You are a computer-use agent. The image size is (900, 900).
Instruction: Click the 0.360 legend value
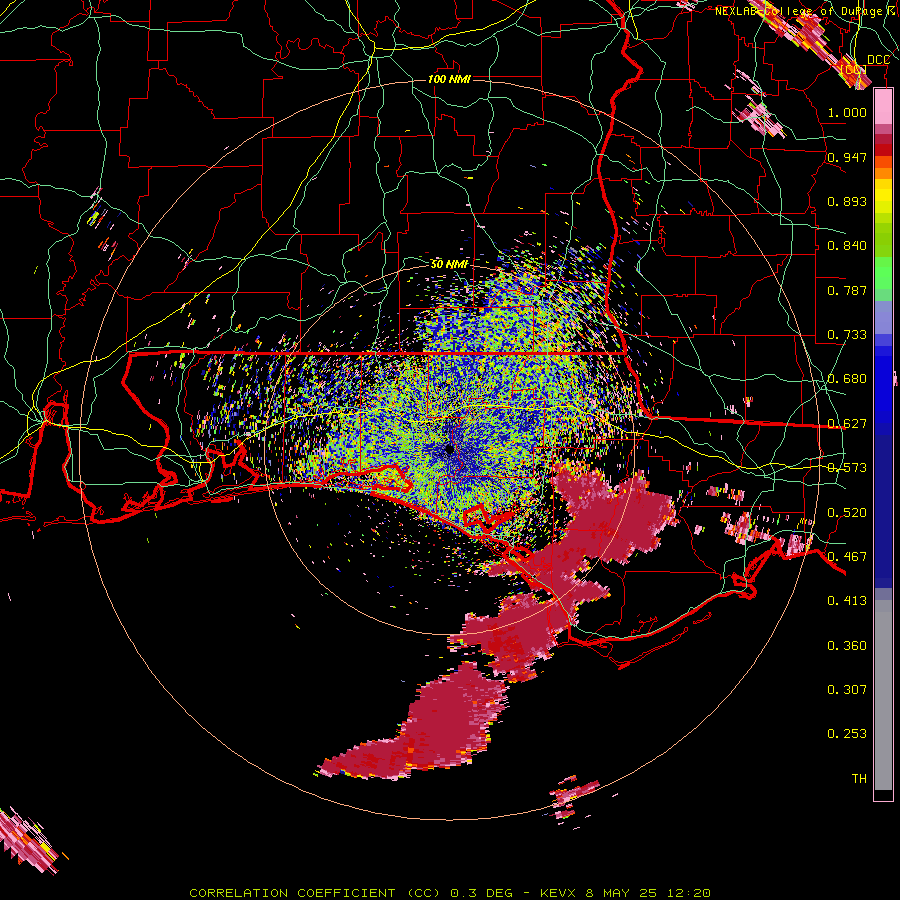pyautogui.click(x=847, y=645)
